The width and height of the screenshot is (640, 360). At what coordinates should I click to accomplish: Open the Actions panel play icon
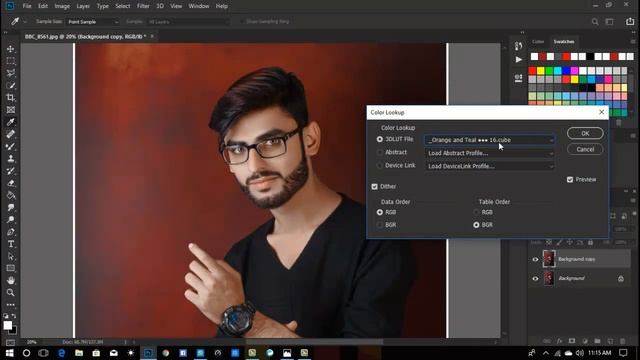pyautogui.click(x=518, y=60)
